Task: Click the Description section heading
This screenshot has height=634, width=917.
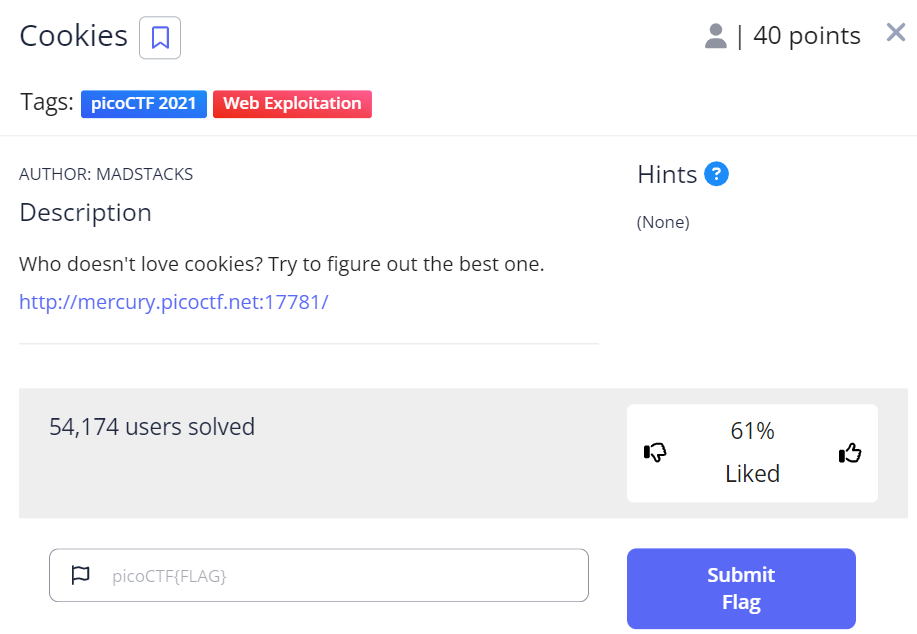Action: tap(85, 212)
